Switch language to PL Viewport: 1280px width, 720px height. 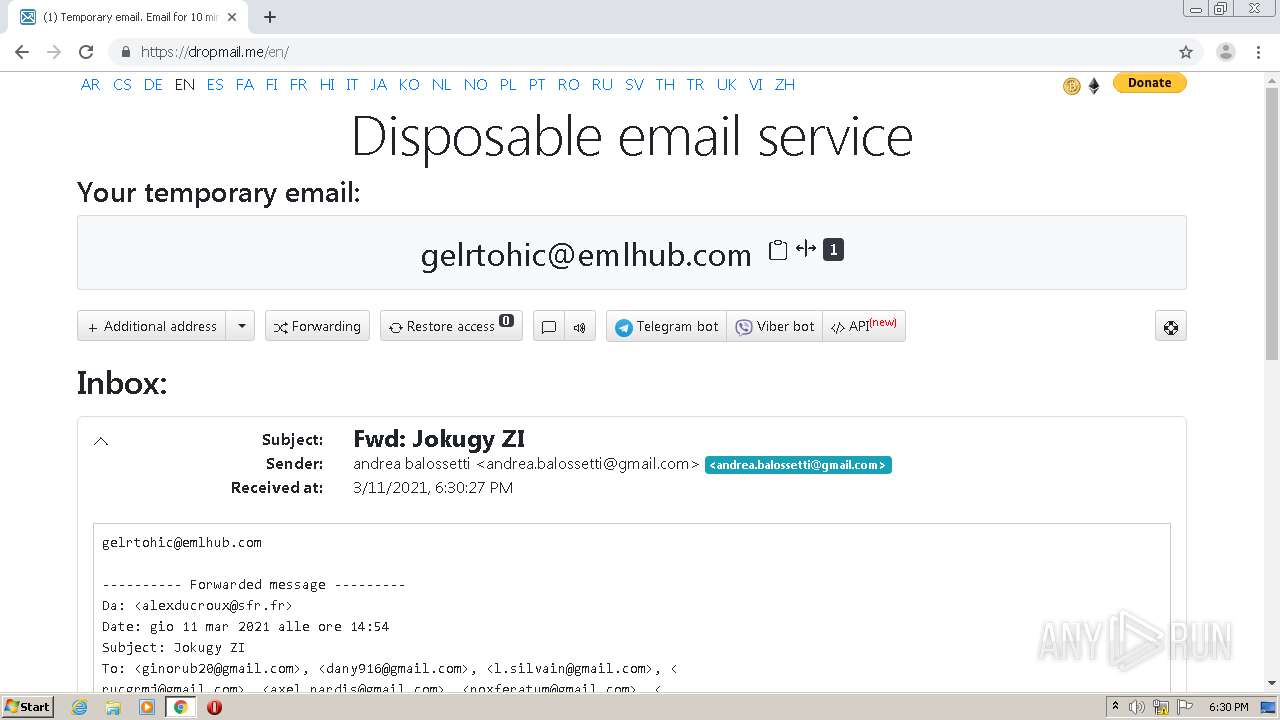(508, 85)
